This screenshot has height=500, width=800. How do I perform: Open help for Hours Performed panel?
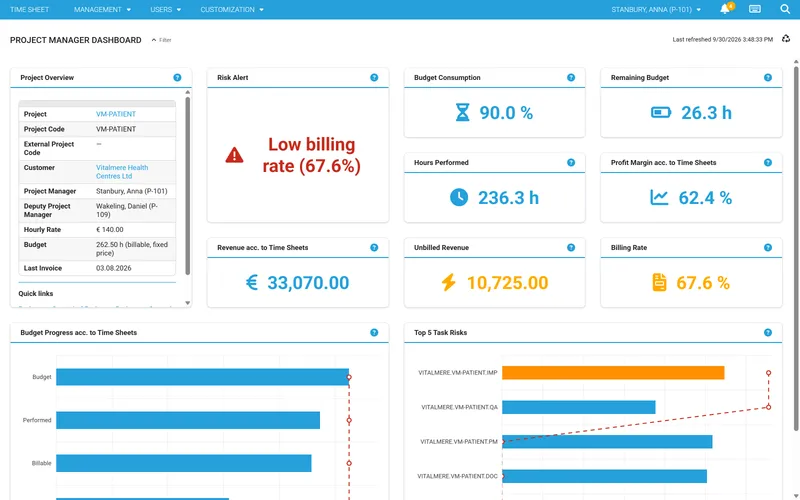click(571, 163)
